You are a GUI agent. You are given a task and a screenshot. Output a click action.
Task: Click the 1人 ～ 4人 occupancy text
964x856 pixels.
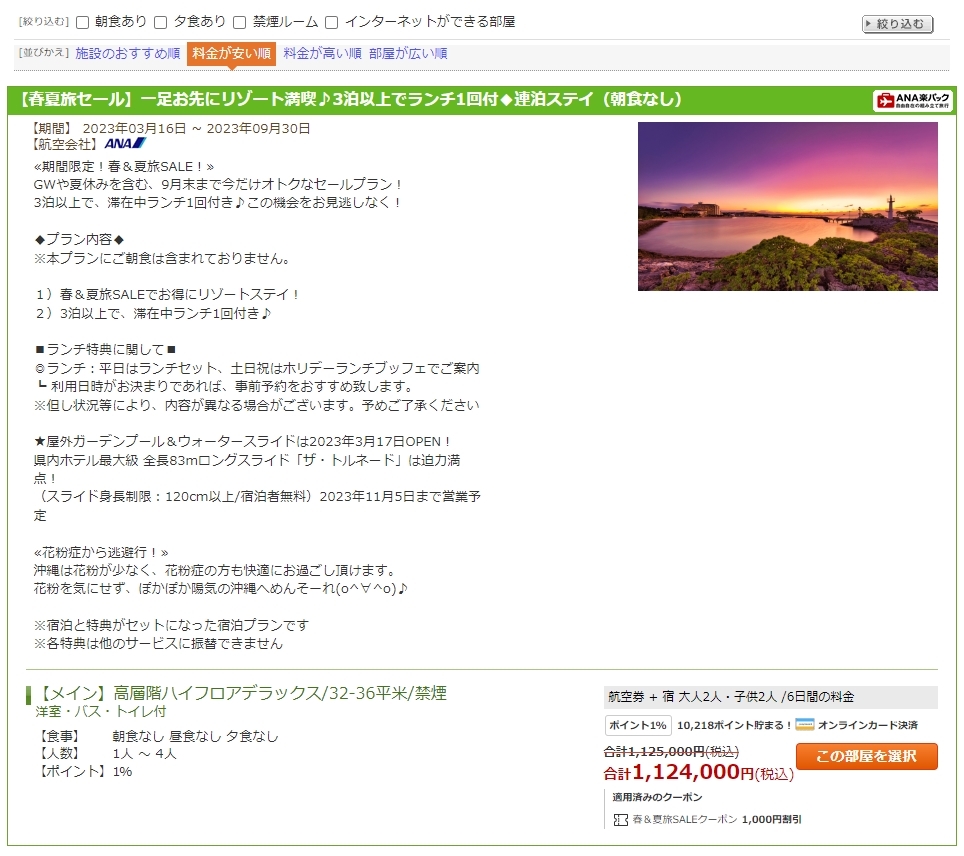click(x=144, y=754)
